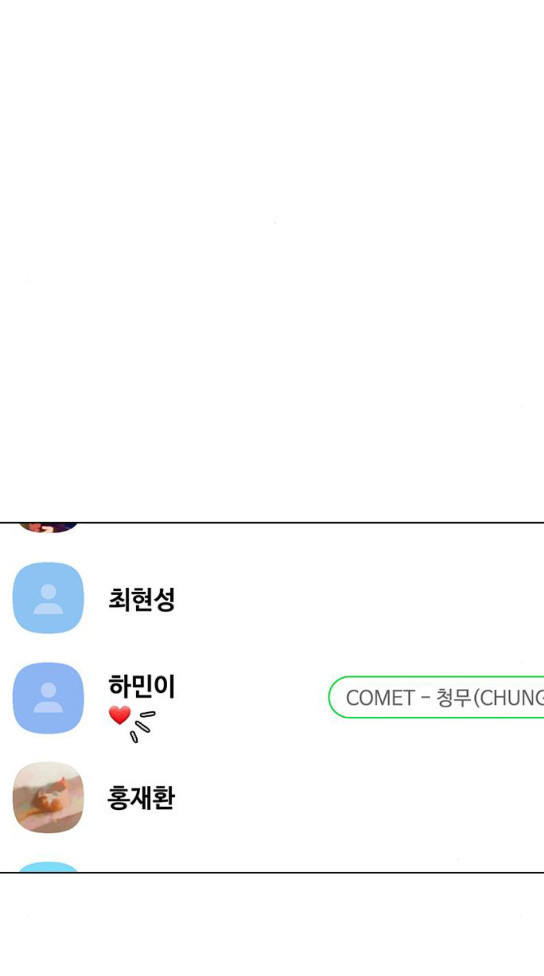Image resolution: width=544 pixels, height=976 pixels.
Task: Click the person silhouette inside 하민이's avatar
Action: 48,698
